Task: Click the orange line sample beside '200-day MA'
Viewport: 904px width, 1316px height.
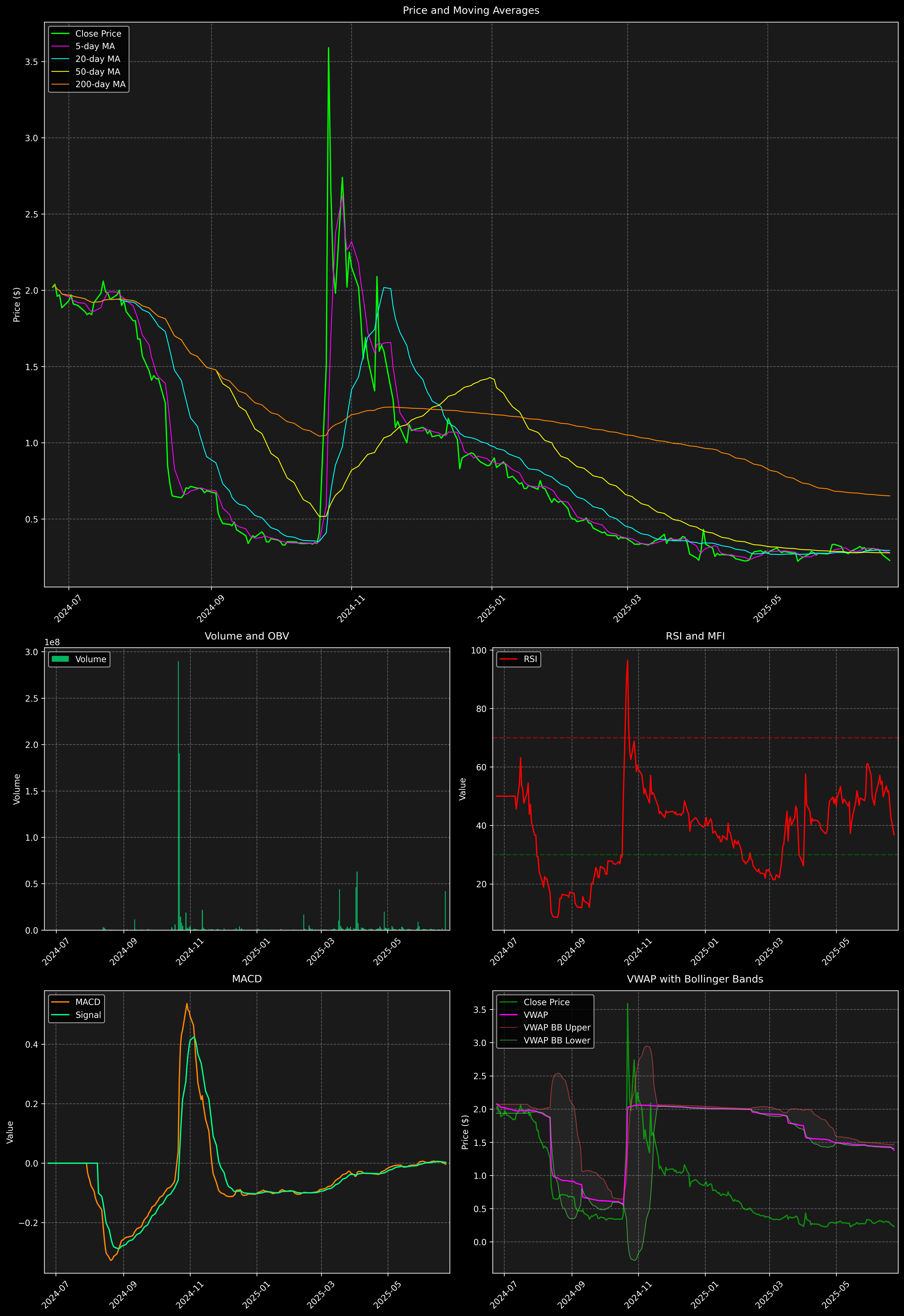Action: click(61, 84)
